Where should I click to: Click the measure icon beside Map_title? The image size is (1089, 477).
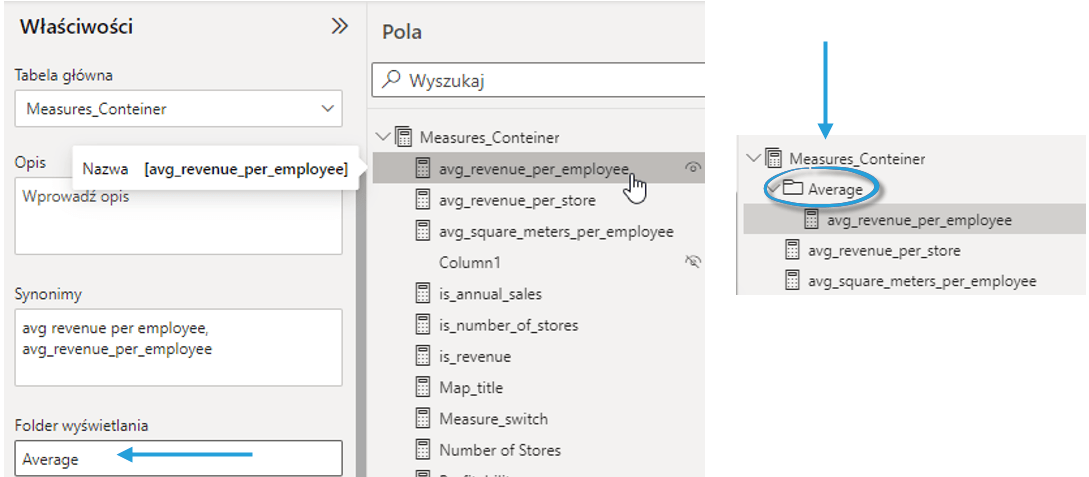[x=423, y=387]
